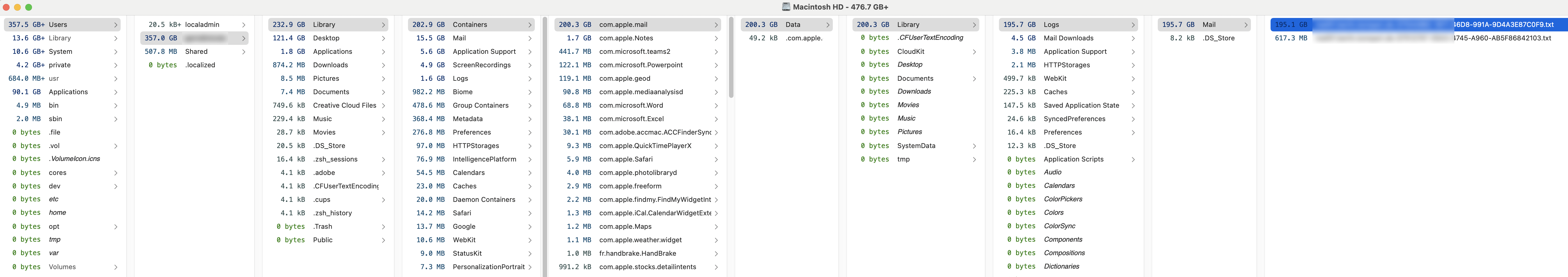Click the green zoom window button
Viewport: 1568px width, 277px height.
(x=29, y=7)
